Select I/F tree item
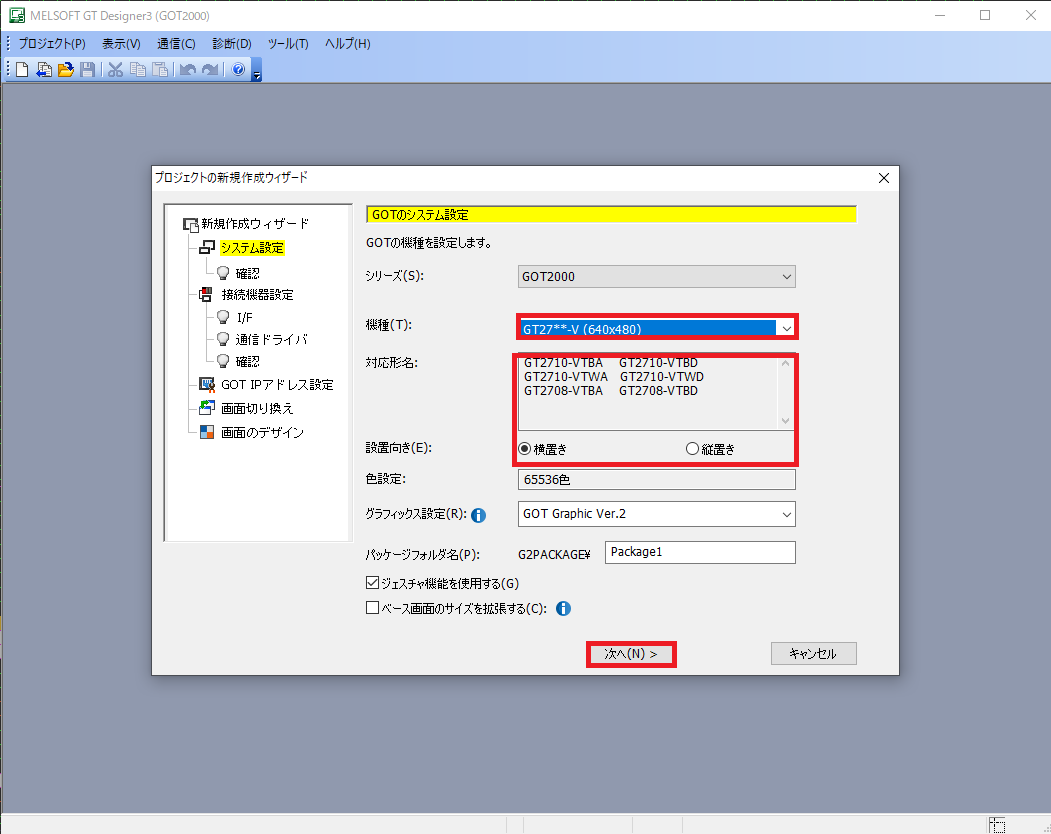This screenshot has width=1051, height=834. tap(245, 317)
